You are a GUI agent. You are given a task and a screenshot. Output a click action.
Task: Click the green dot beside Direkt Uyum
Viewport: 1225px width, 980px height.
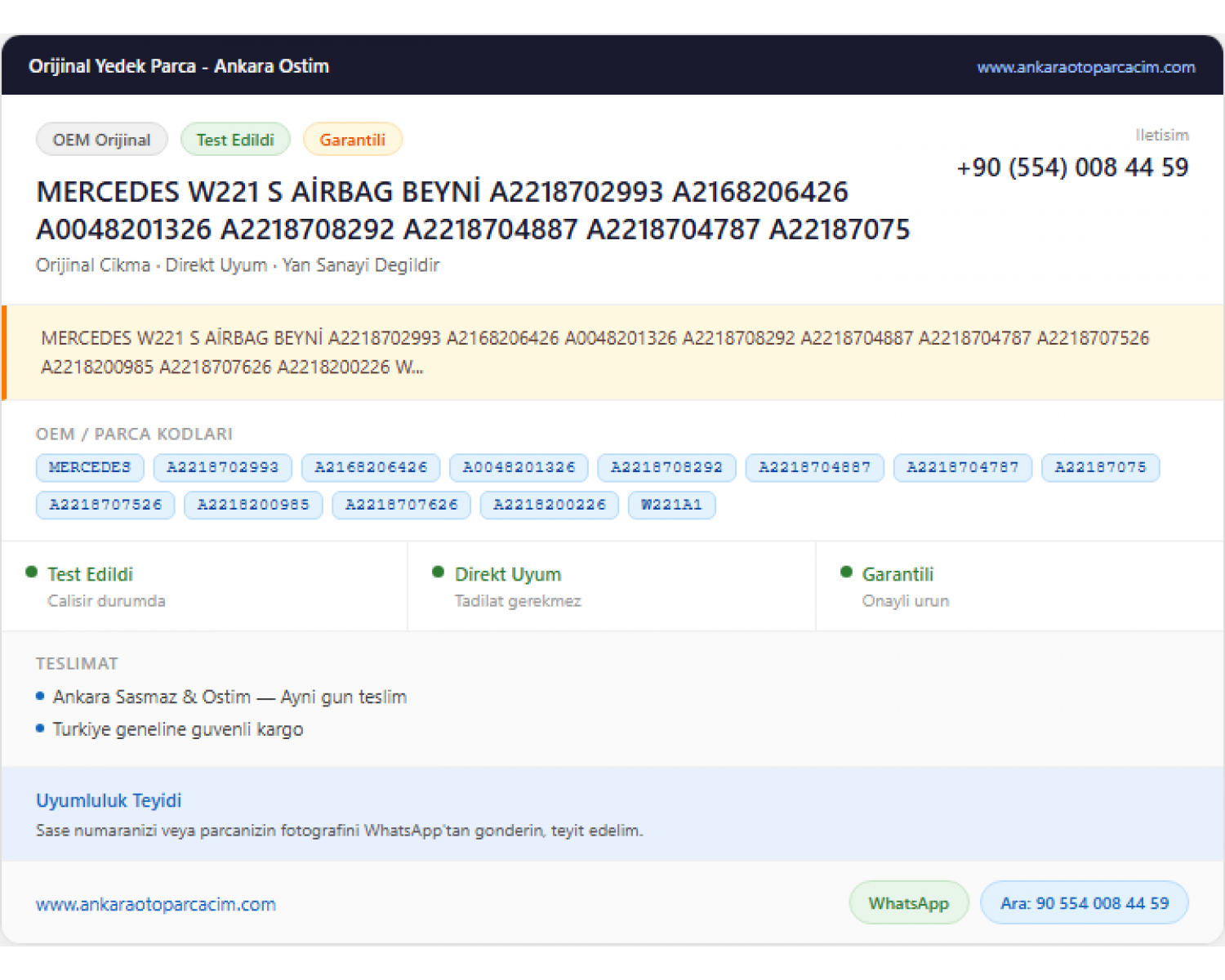[439, 572]
